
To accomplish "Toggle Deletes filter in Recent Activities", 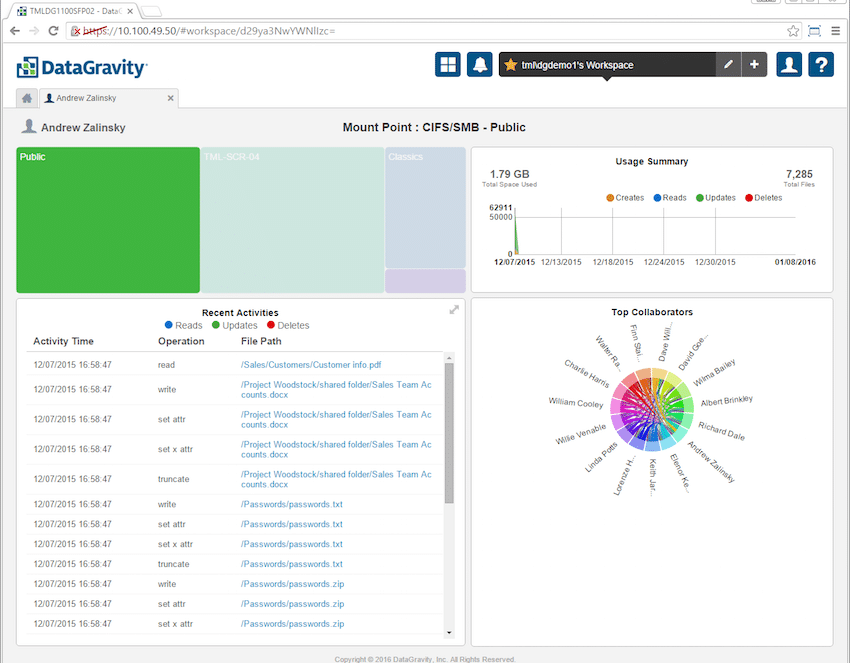I will [x=288, y=325].
